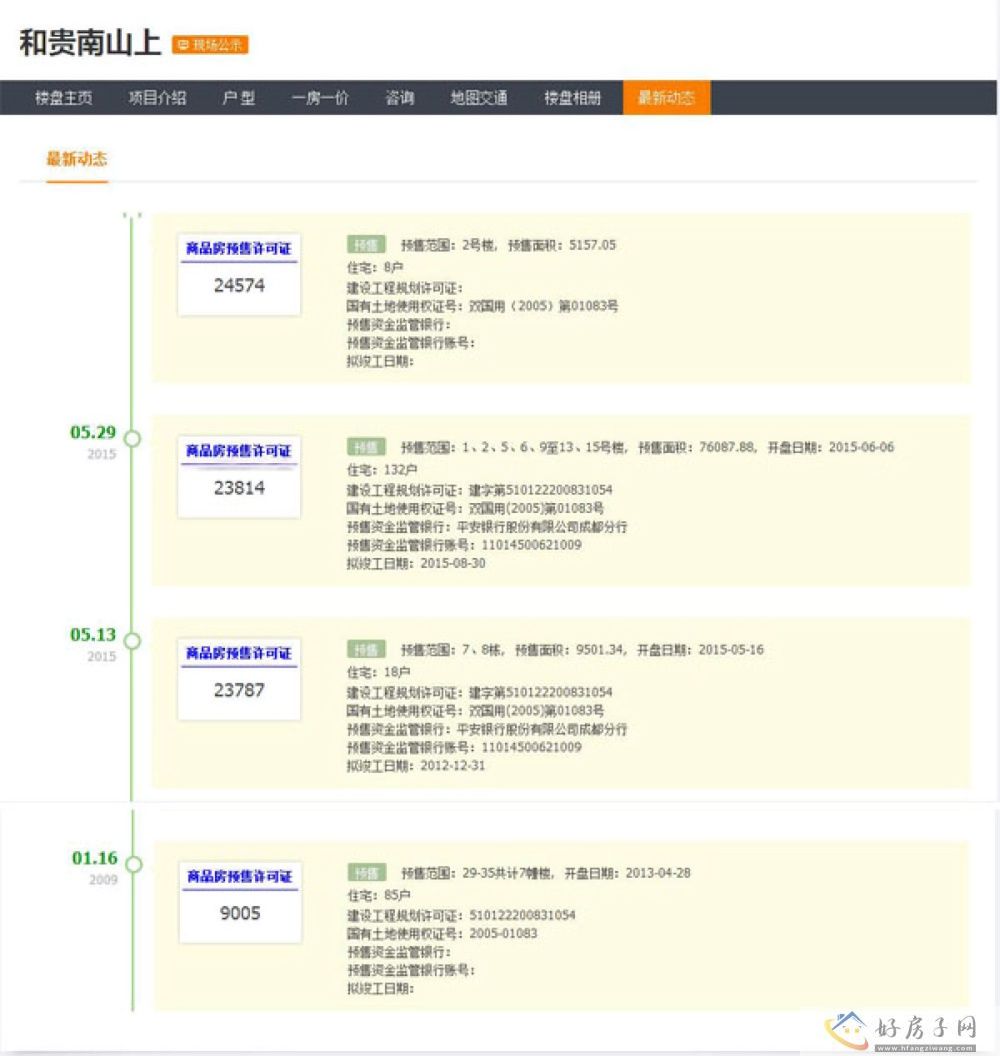Click the 01.16 timeline marker circle

[133, 863]
